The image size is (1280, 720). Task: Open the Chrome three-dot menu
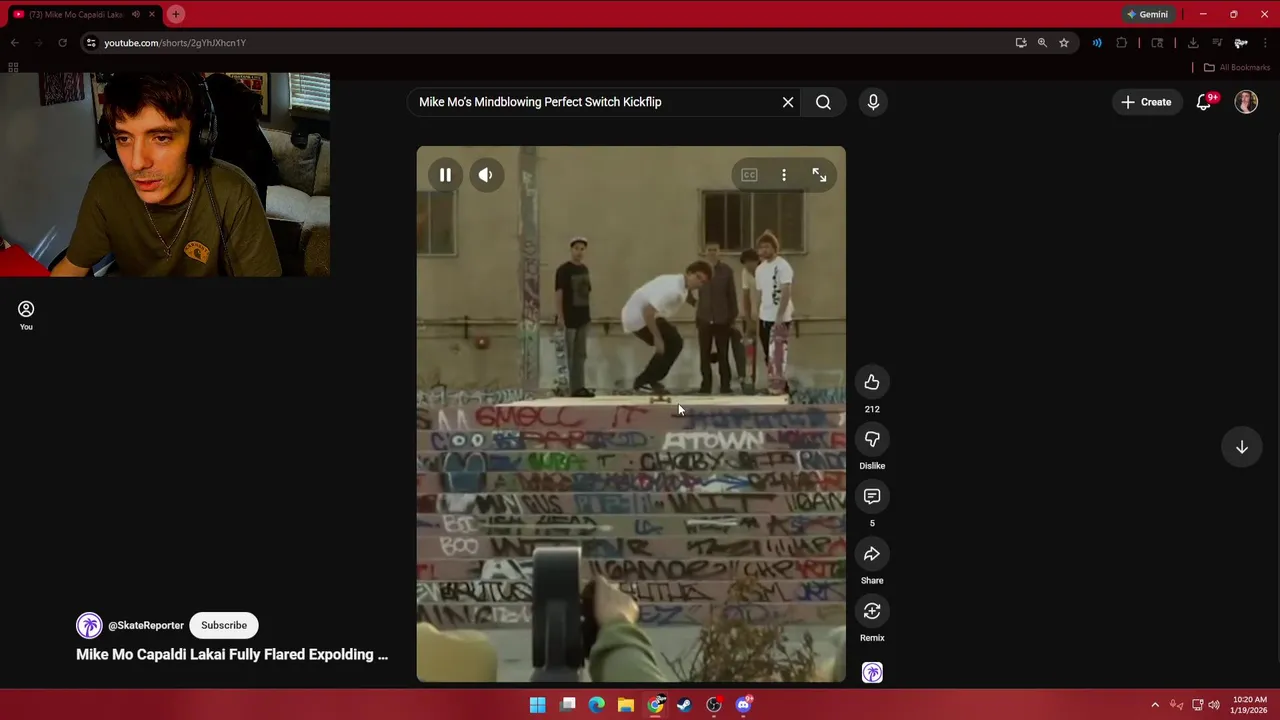[x=1265, y=43]
